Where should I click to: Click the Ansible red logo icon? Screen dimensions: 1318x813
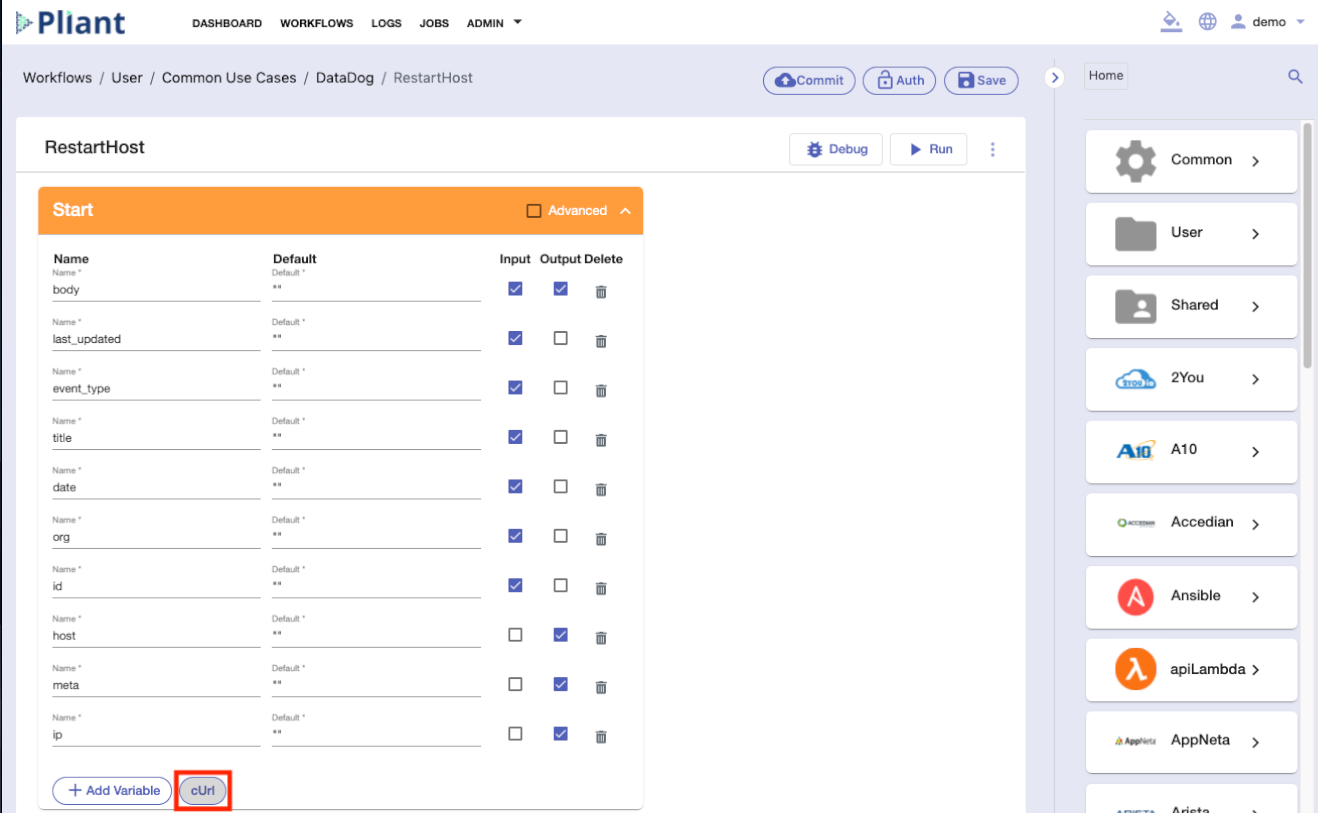(x=1135, y=597)
